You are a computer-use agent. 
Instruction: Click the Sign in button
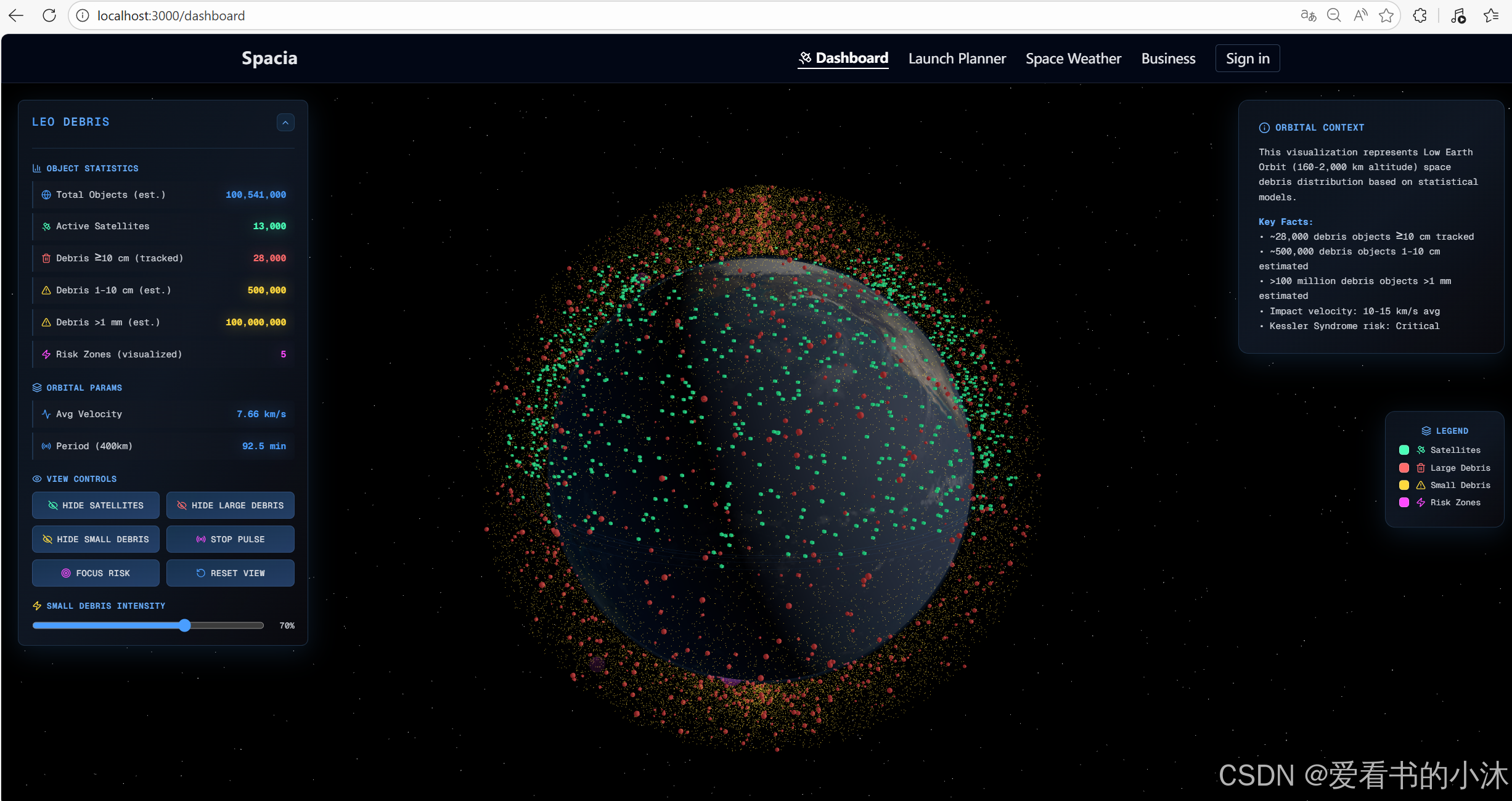point(1247,59)
